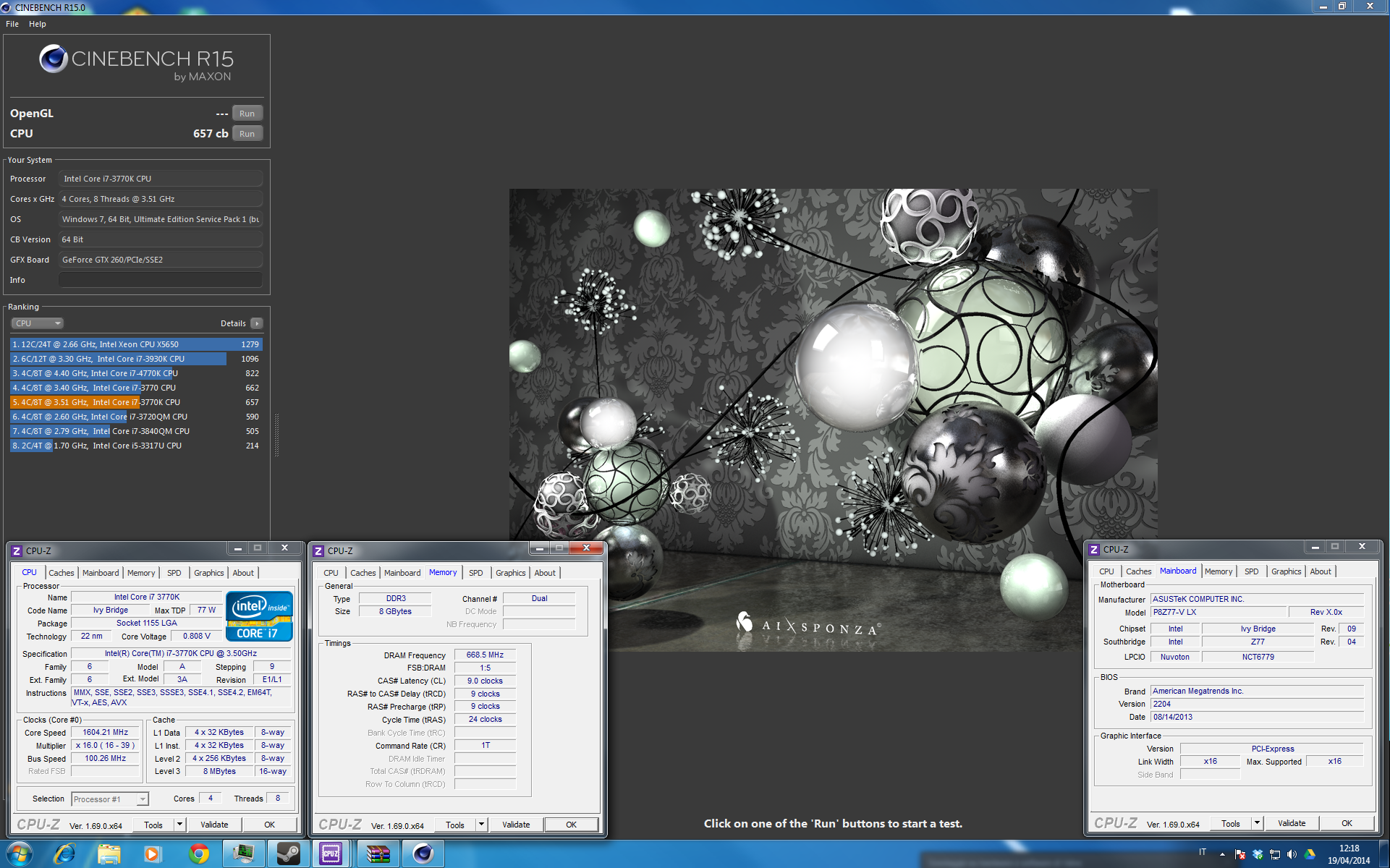Click the Dropbox tray icon
1390x868 pixels.
pyautogui.click(x=1258, y=854)
